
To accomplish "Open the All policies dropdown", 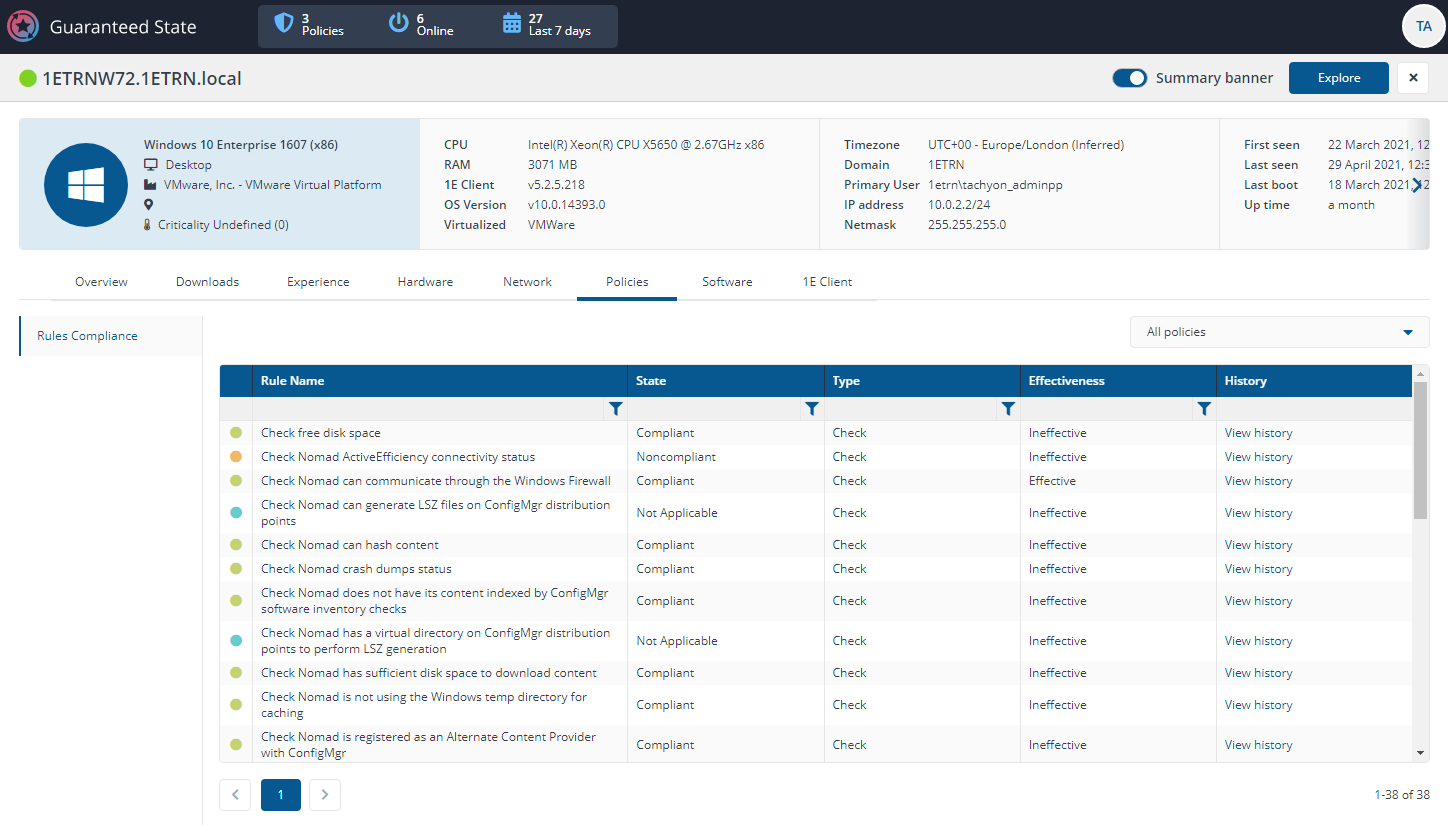I will (x=1279, y=332).
